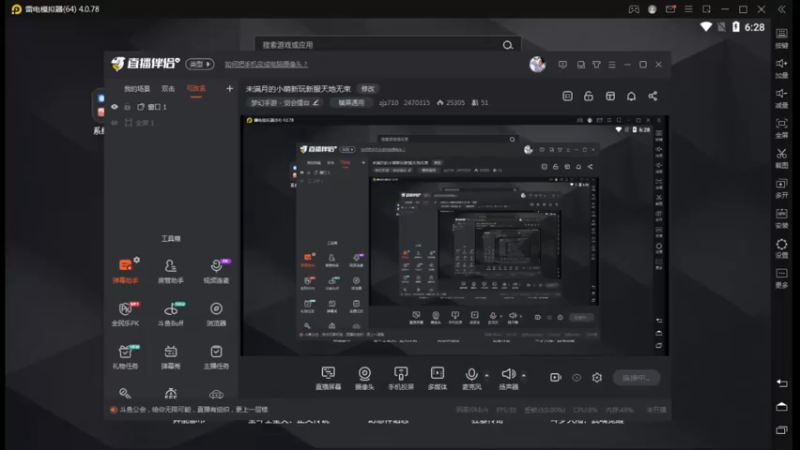Viewport: 800px width, 450px height.
Task: Toggle the padlock icon above the preview
Action: pyautogui.click(x=588, y=96)
